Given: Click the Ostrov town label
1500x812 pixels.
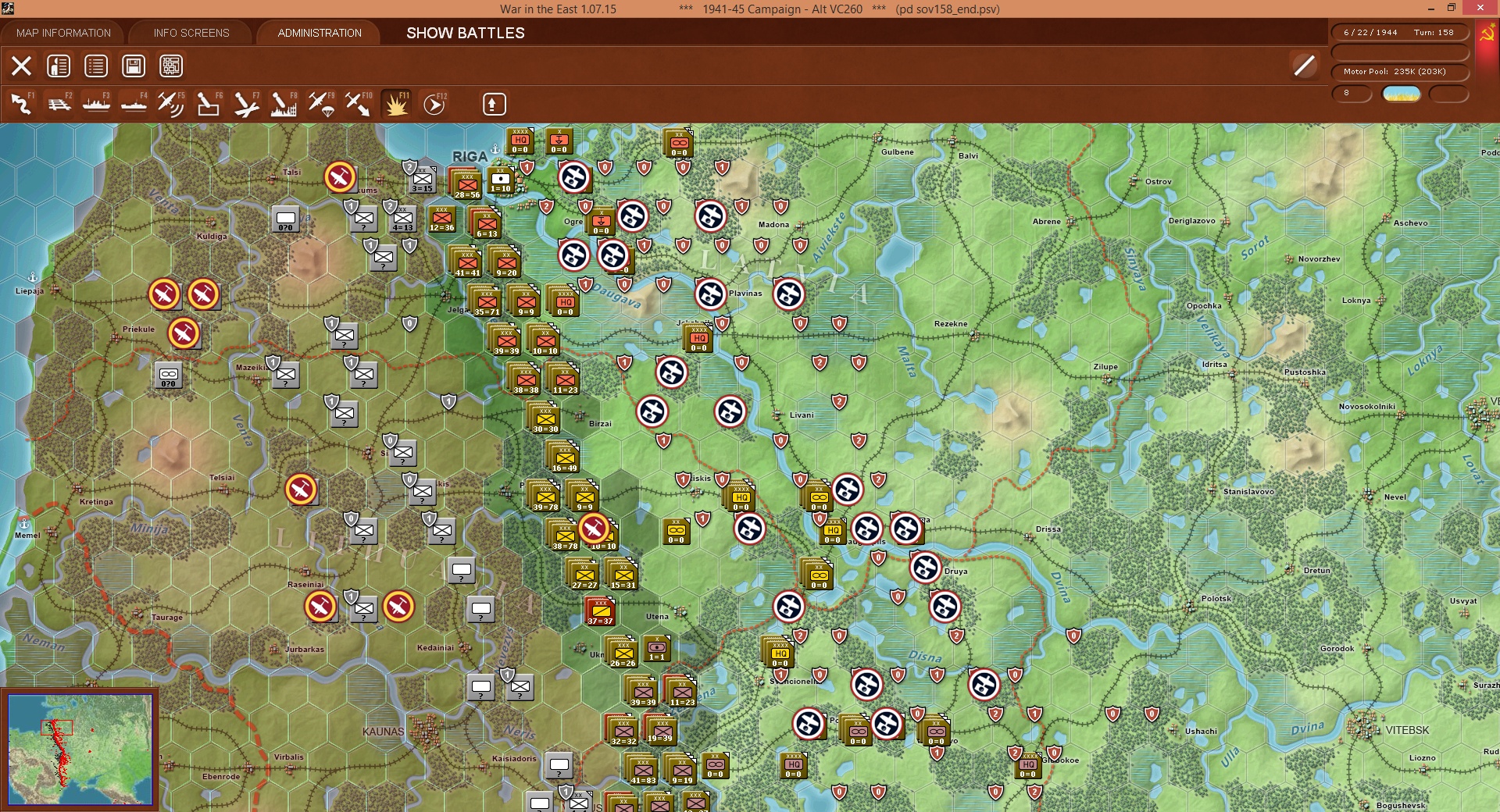Looking at the screenshot, I should point(1159,182).
